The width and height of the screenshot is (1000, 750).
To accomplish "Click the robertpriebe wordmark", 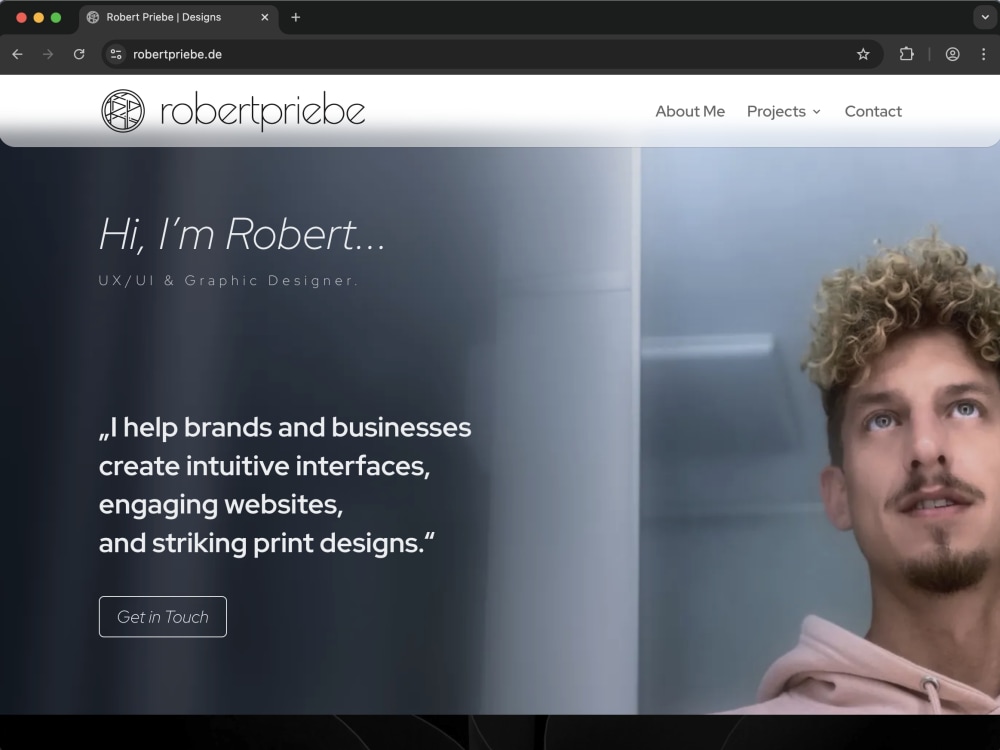I will 262,112.
